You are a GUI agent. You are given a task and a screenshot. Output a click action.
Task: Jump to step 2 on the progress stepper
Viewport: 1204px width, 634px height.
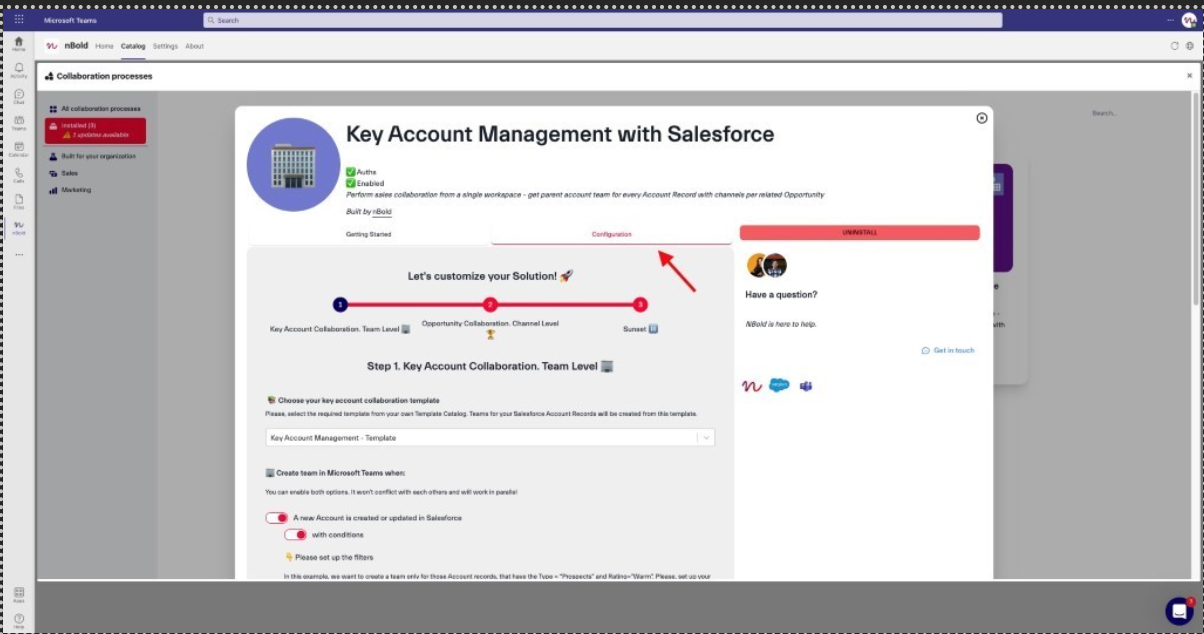point(490,305)
